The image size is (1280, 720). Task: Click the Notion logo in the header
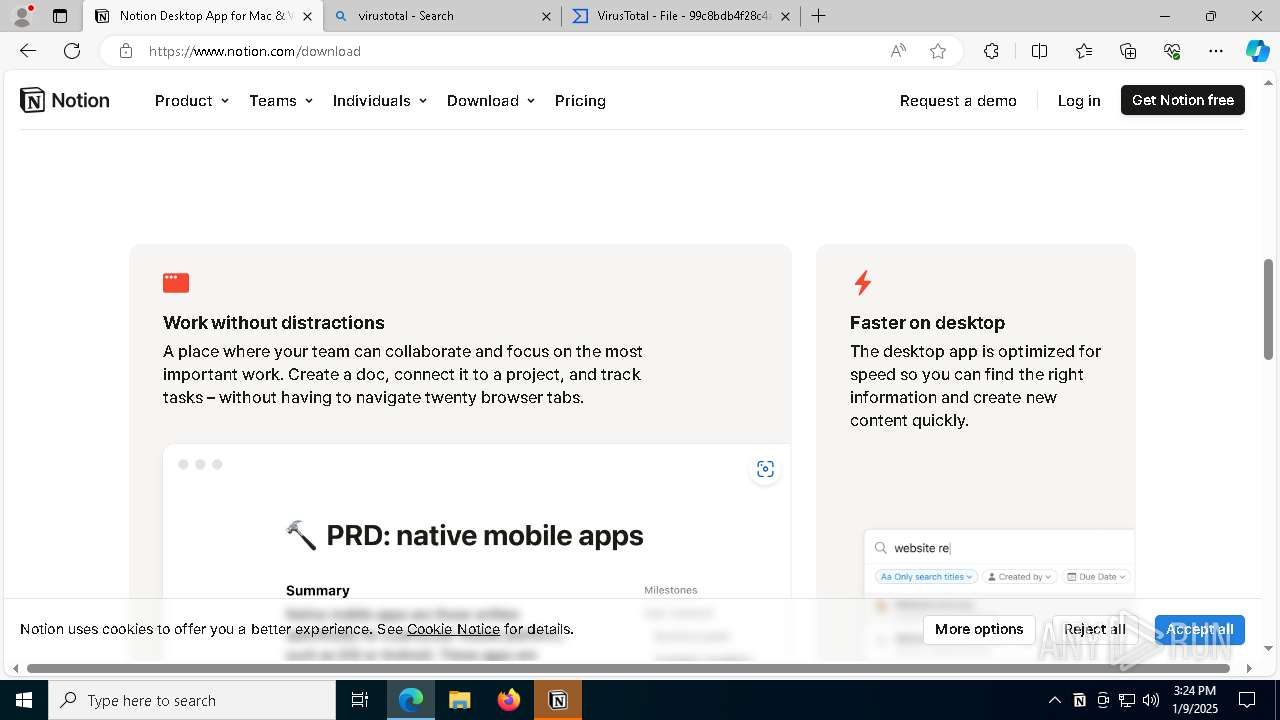pyautogui.click(x=65, y=100)
